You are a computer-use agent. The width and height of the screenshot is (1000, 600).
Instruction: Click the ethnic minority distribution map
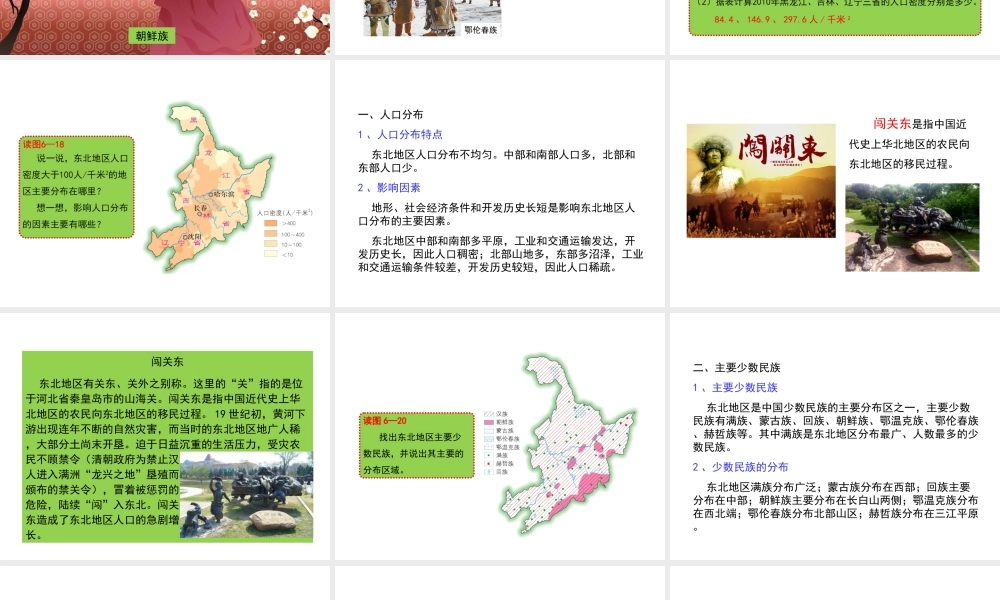click(570, 444)
